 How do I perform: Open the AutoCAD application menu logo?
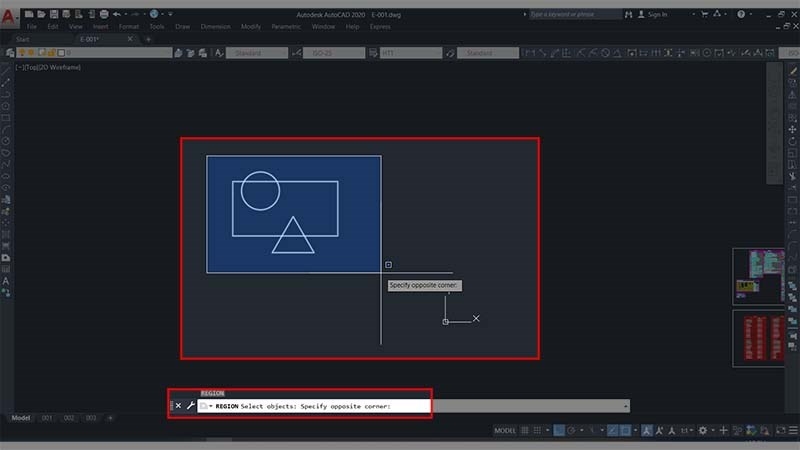tap(8, 17)
